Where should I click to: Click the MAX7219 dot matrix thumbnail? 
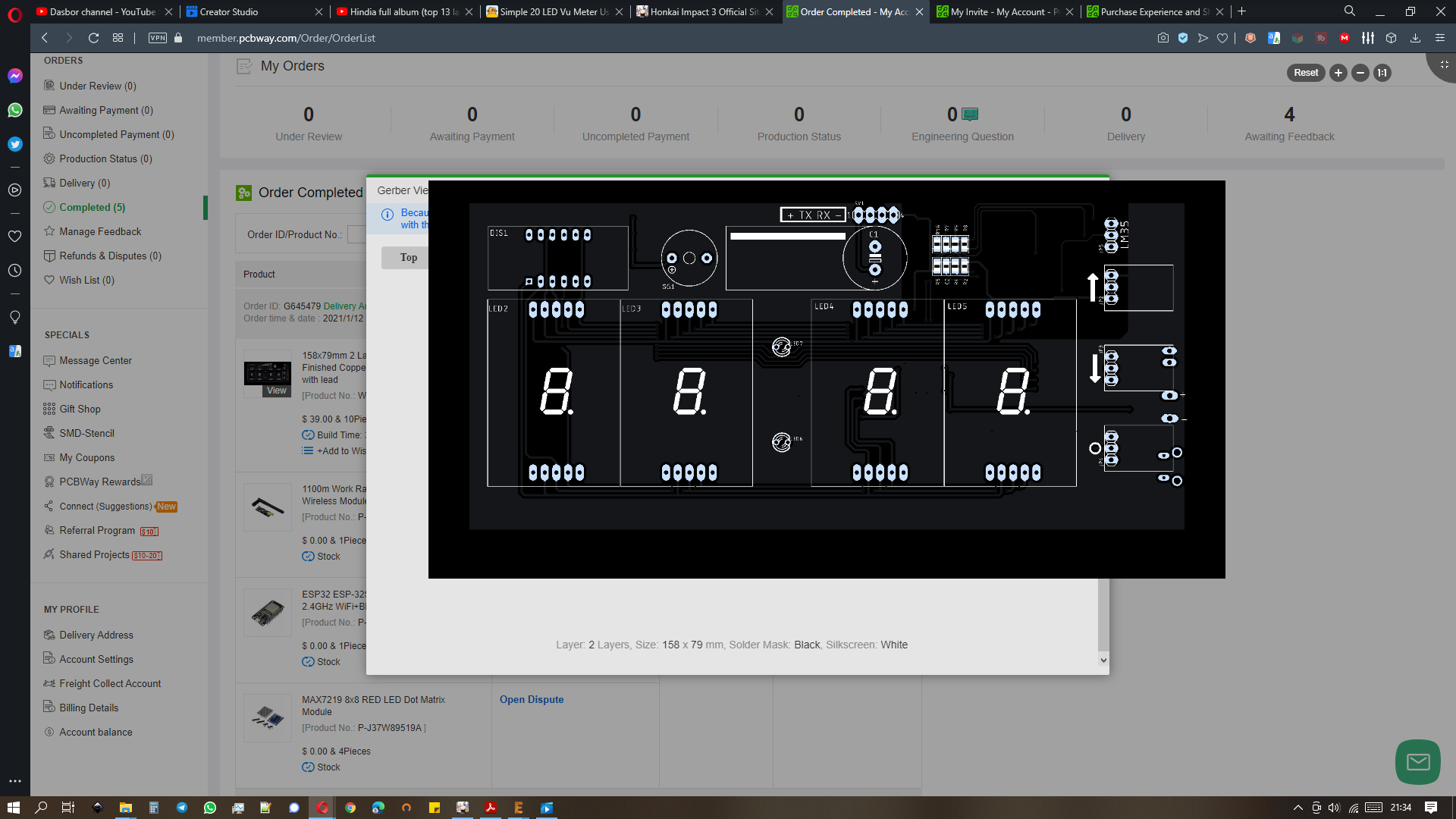point(268,717)
